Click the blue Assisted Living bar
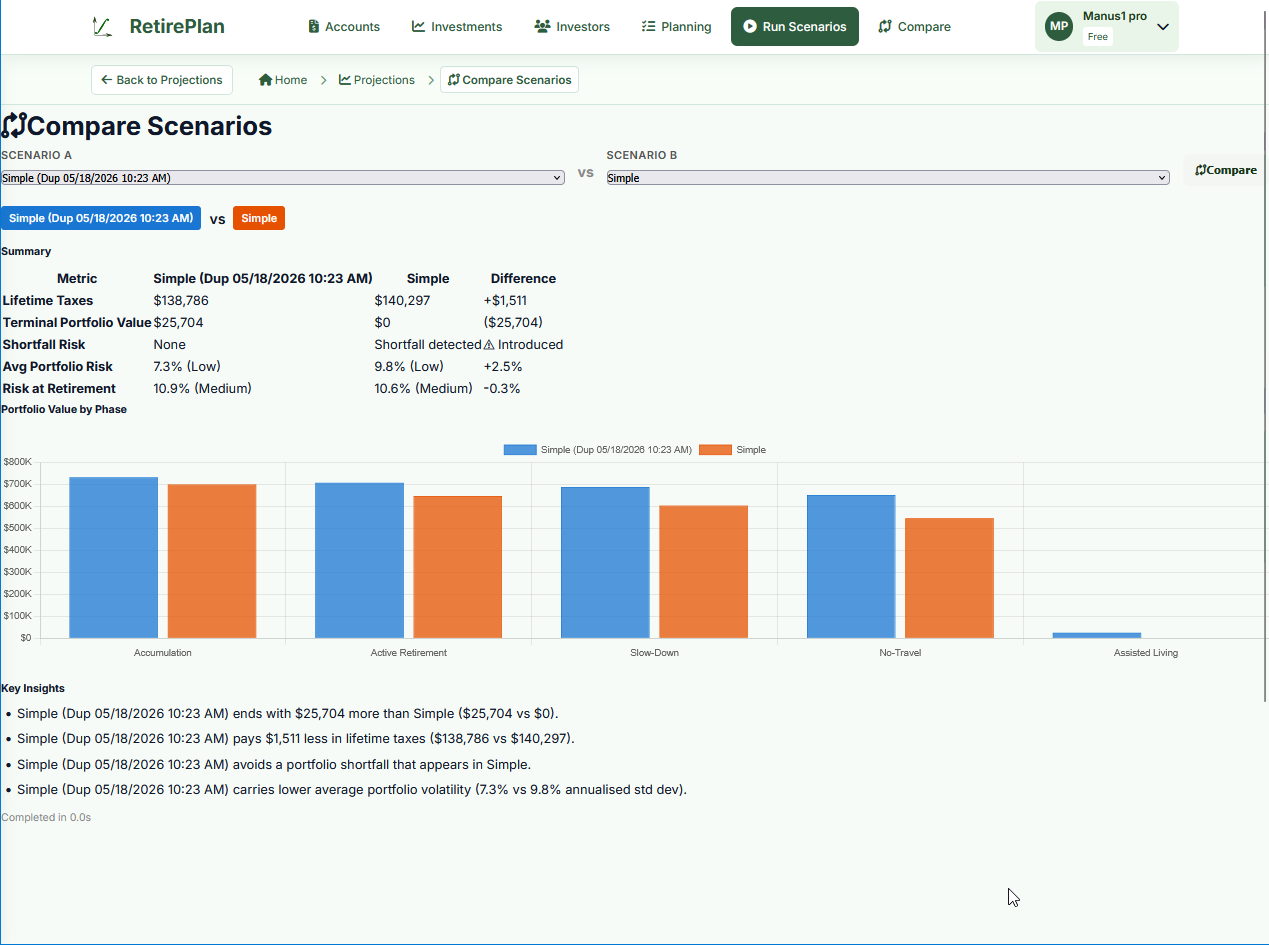The width and height of the screenshot is (1269, 945). coord(1097,635)
